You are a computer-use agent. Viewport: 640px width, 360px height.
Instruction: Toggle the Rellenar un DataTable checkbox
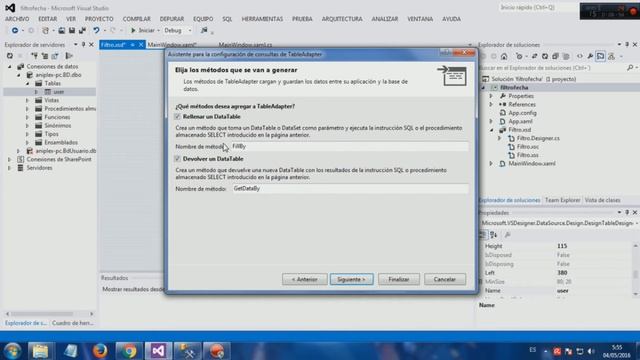point(178,117)
